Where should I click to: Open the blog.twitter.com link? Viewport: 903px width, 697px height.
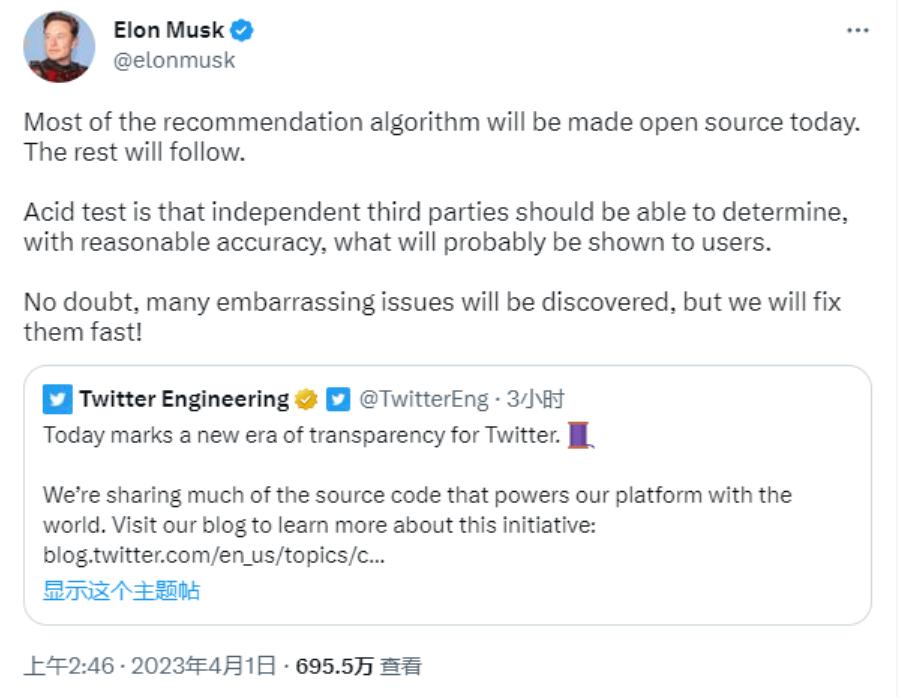click(213, 555)
